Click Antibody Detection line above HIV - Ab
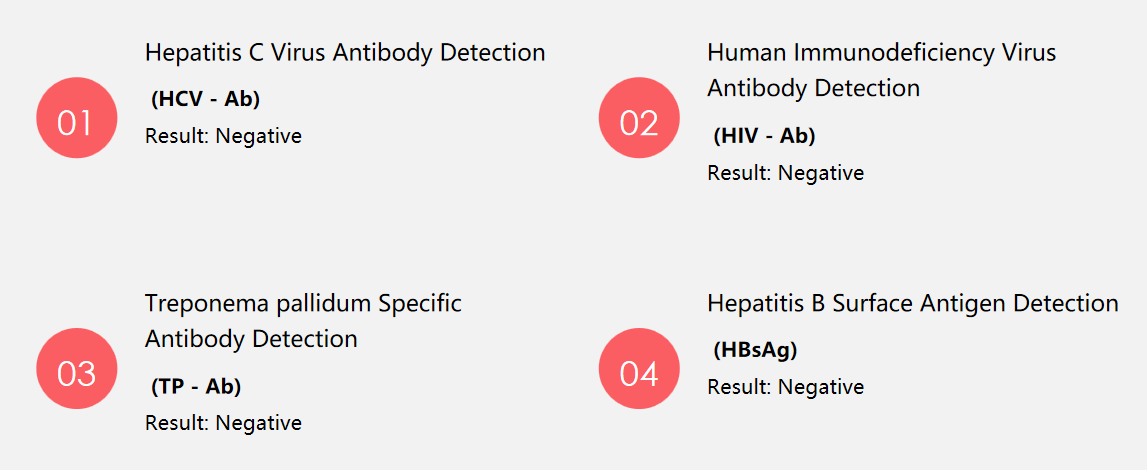Image resolution: width=1147 pixels, height=470 pixels. pos(813,88)
